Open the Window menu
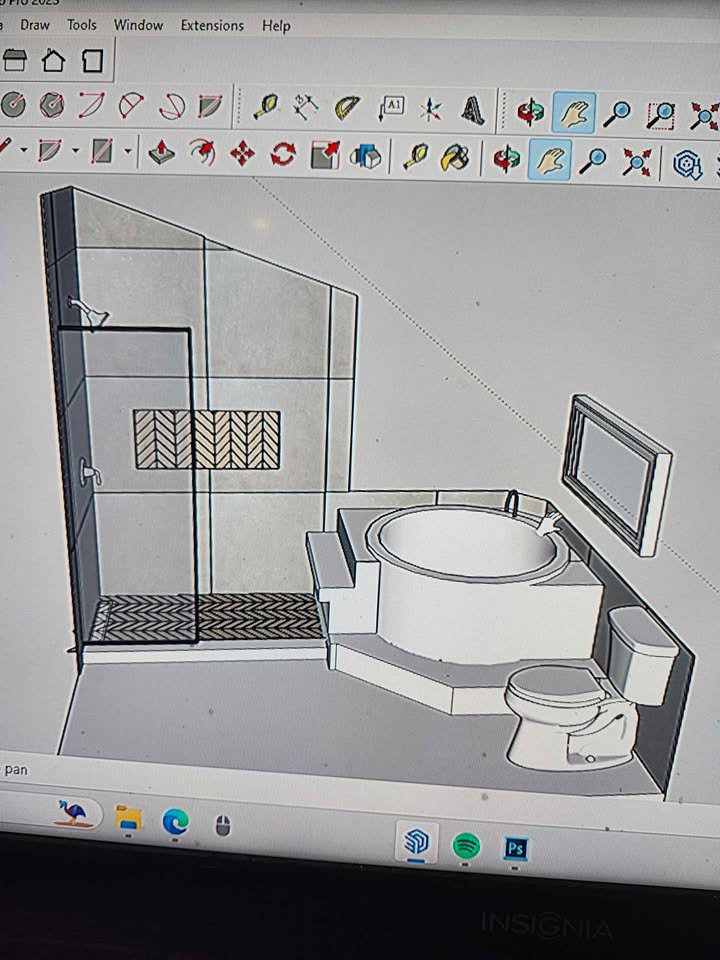720x960 pixels. click(138, 24)
